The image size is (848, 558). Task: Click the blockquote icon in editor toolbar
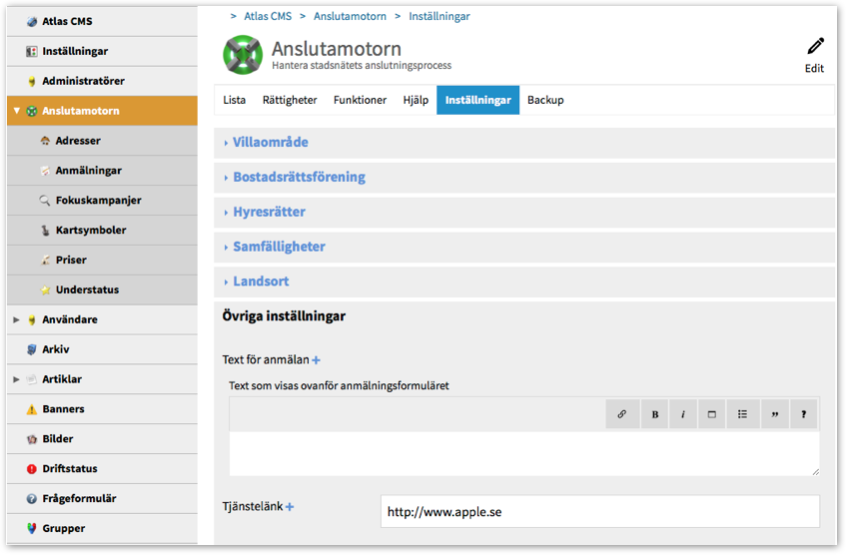(775, 414)
